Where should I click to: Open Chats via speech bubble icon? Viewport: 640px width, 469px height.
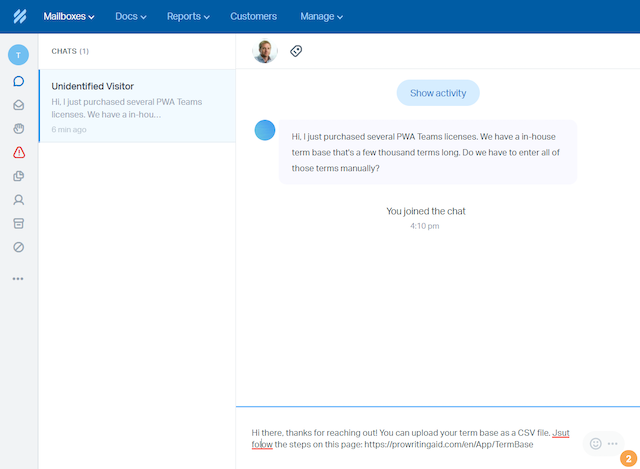click(x=18, y=81)
